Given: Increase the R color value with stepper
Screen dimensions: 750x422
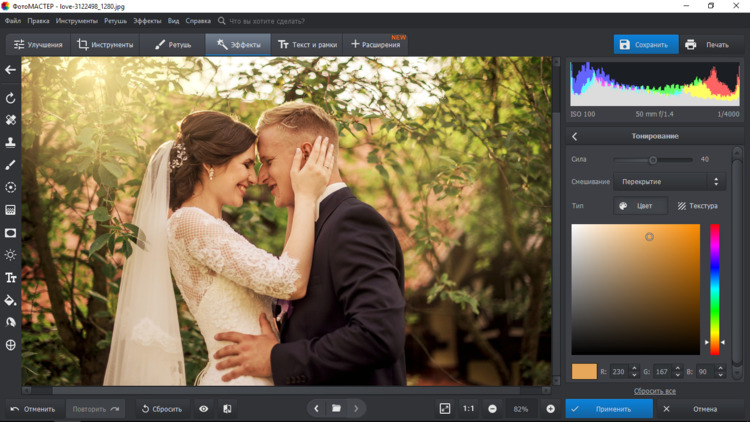Looking at the screenshot, I should point(634,368).
